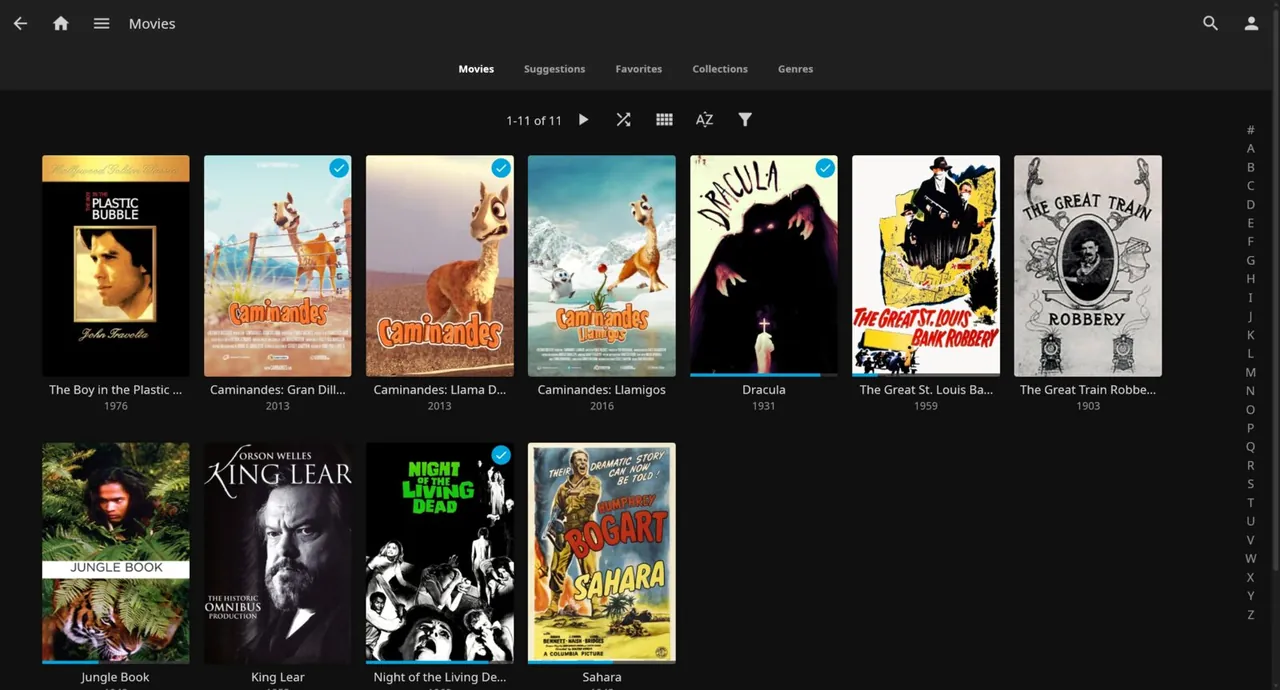Select the Movies tab
The image size is (1280, 690).
coord(476,69)
